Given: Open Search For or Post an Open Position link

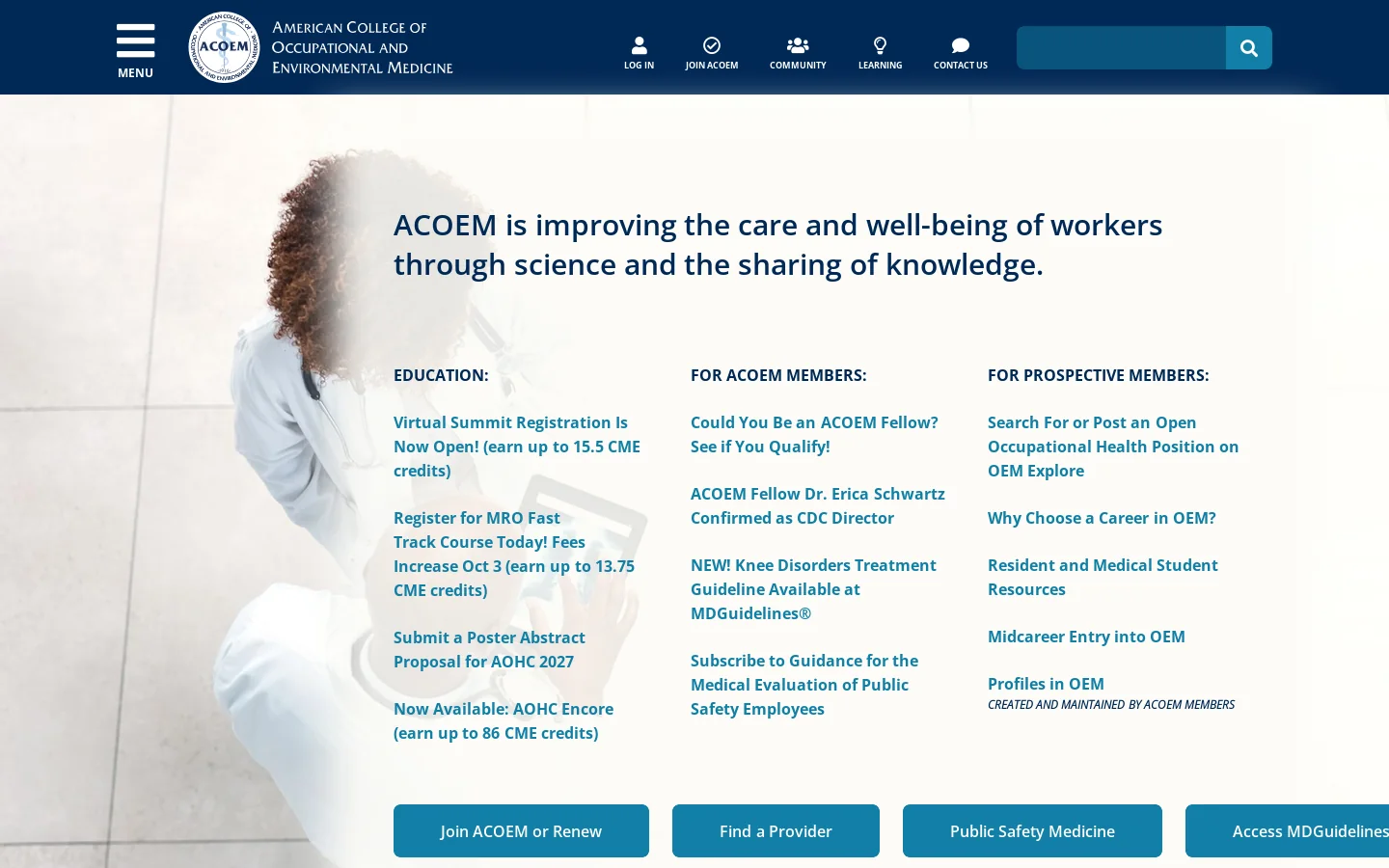Looking at the screenshot, I should (1113, 447).
